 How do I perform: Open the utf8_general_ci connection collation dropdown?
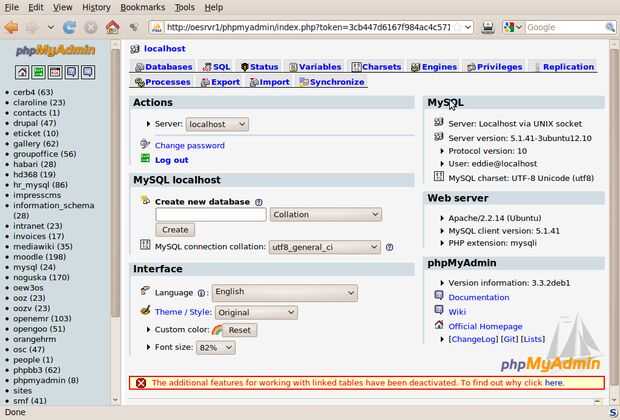tap(325, 247)
